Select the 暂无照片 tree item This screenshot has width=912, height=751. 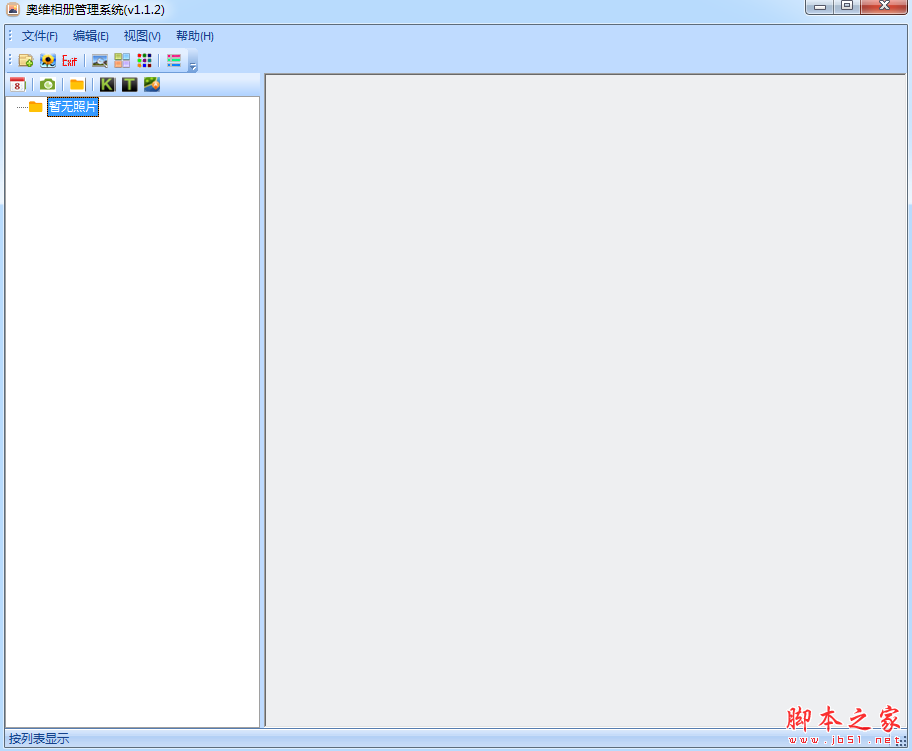point(73,107)
